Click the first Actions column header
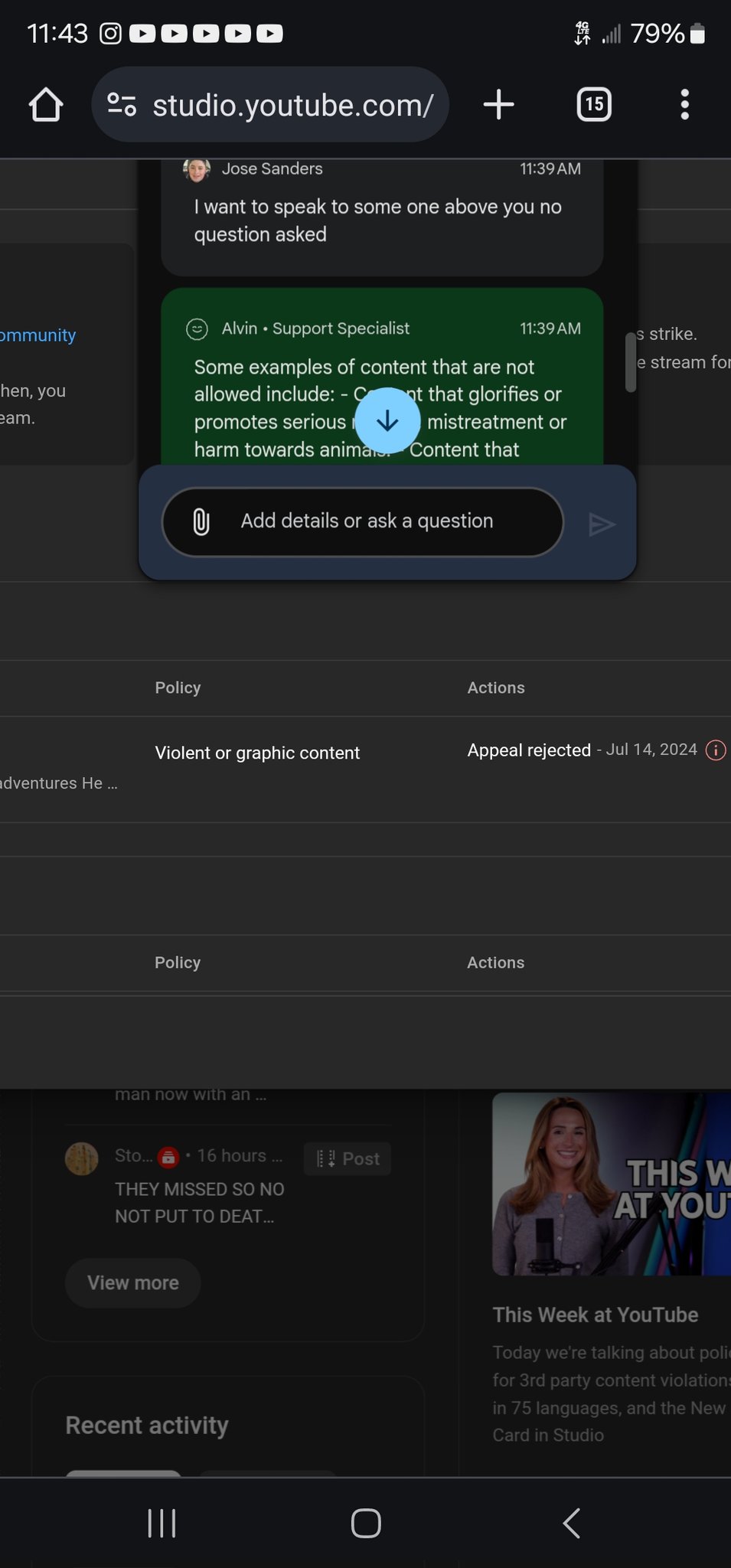The width and height of the screenshot is (731, 1568). coord(496,688)
